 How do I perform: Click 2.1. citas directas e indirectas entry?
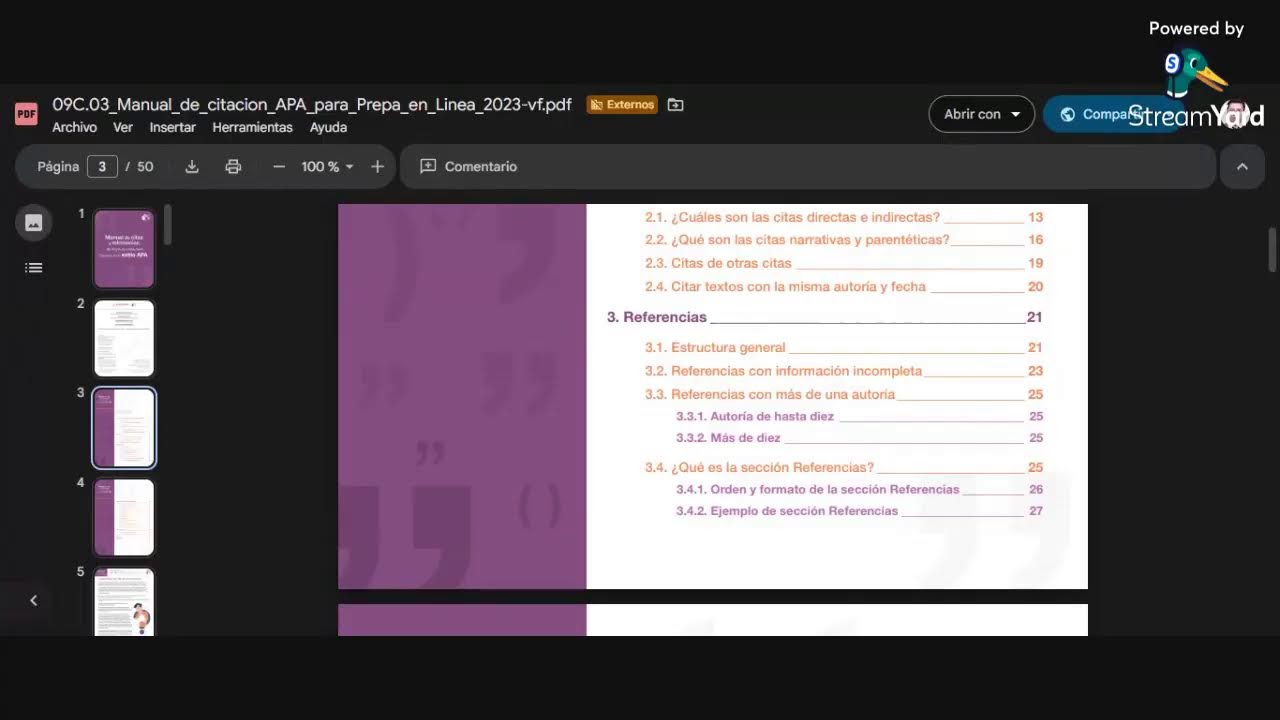pos(844,217)
